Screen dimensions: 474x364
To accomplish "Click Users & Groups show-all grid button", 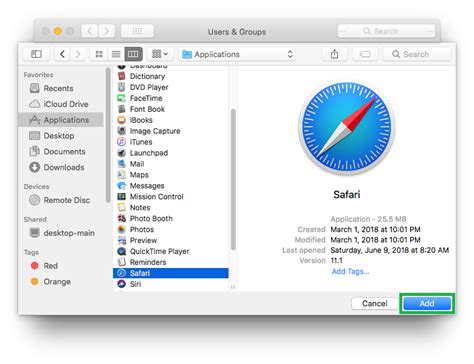I will coord(137,31).
